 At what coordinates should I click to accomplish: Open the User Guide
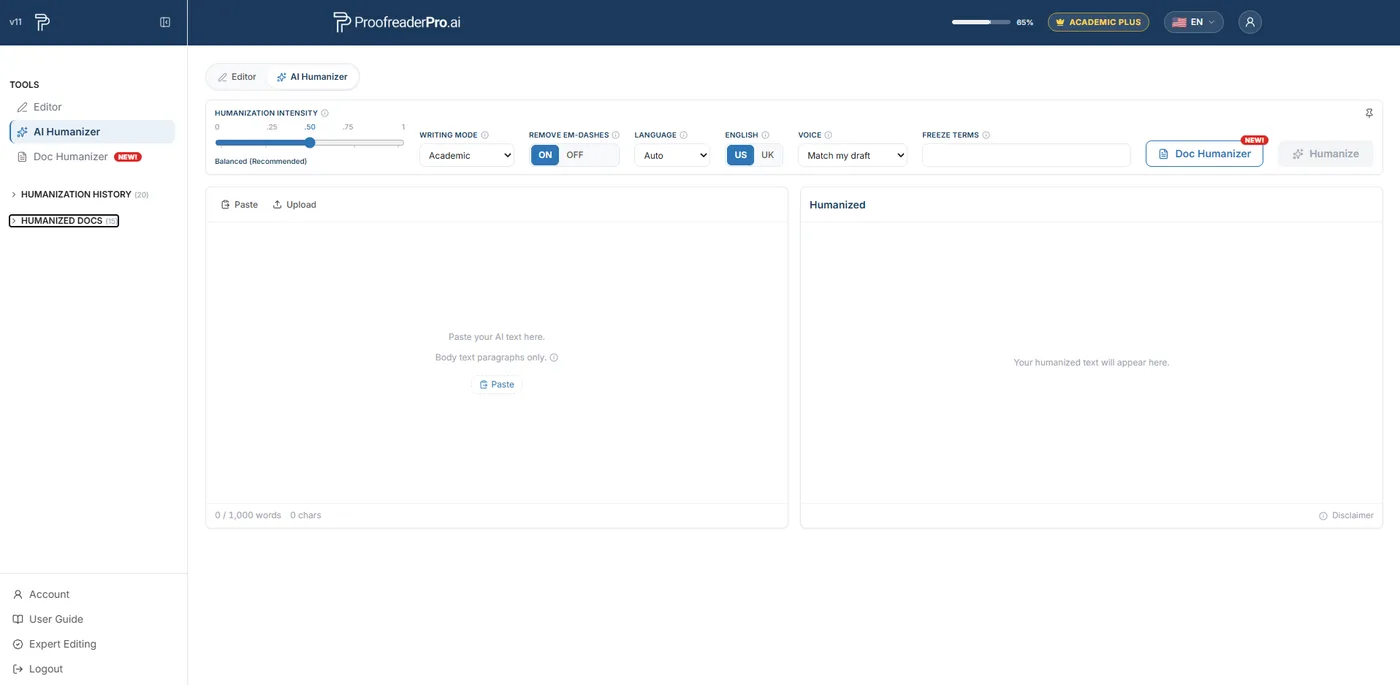[48, 619]
